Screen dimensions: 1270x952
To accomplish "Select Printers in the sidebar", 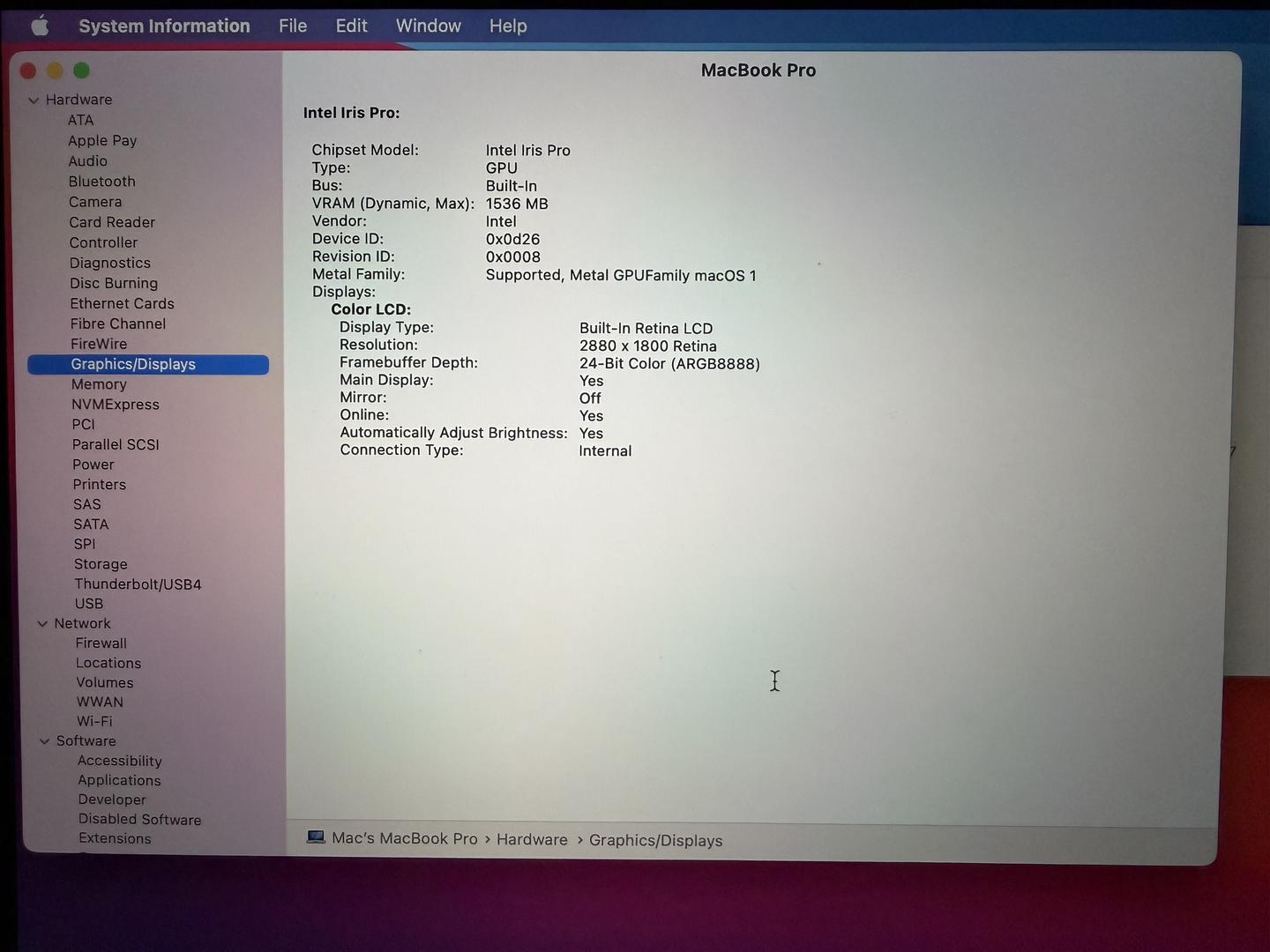I will [100, 484].
